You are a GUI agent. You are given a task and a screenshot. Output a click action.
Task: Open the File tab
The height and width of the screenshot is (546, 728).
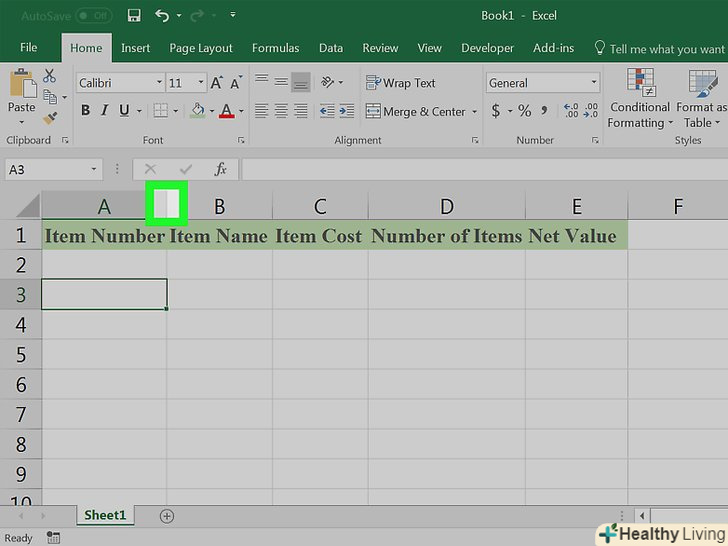click(x=28, y=47)
